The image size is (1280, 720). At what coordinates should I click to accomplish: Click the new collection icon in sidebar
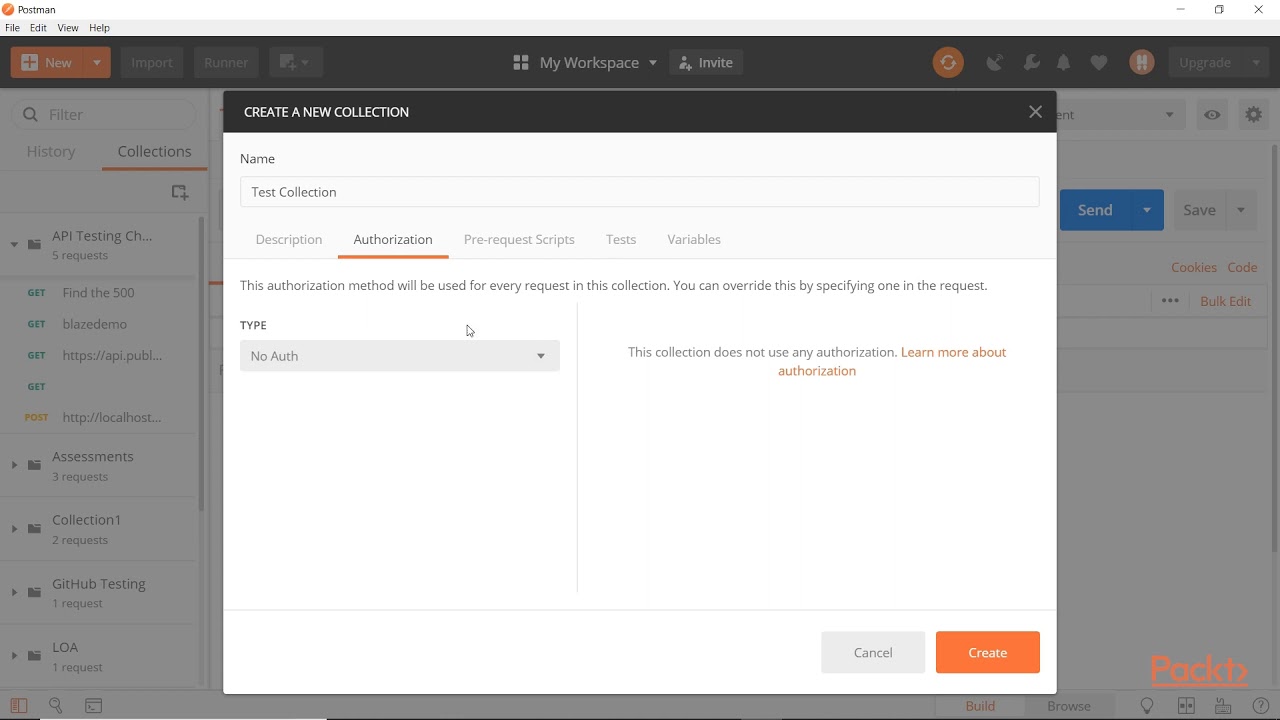180,192
